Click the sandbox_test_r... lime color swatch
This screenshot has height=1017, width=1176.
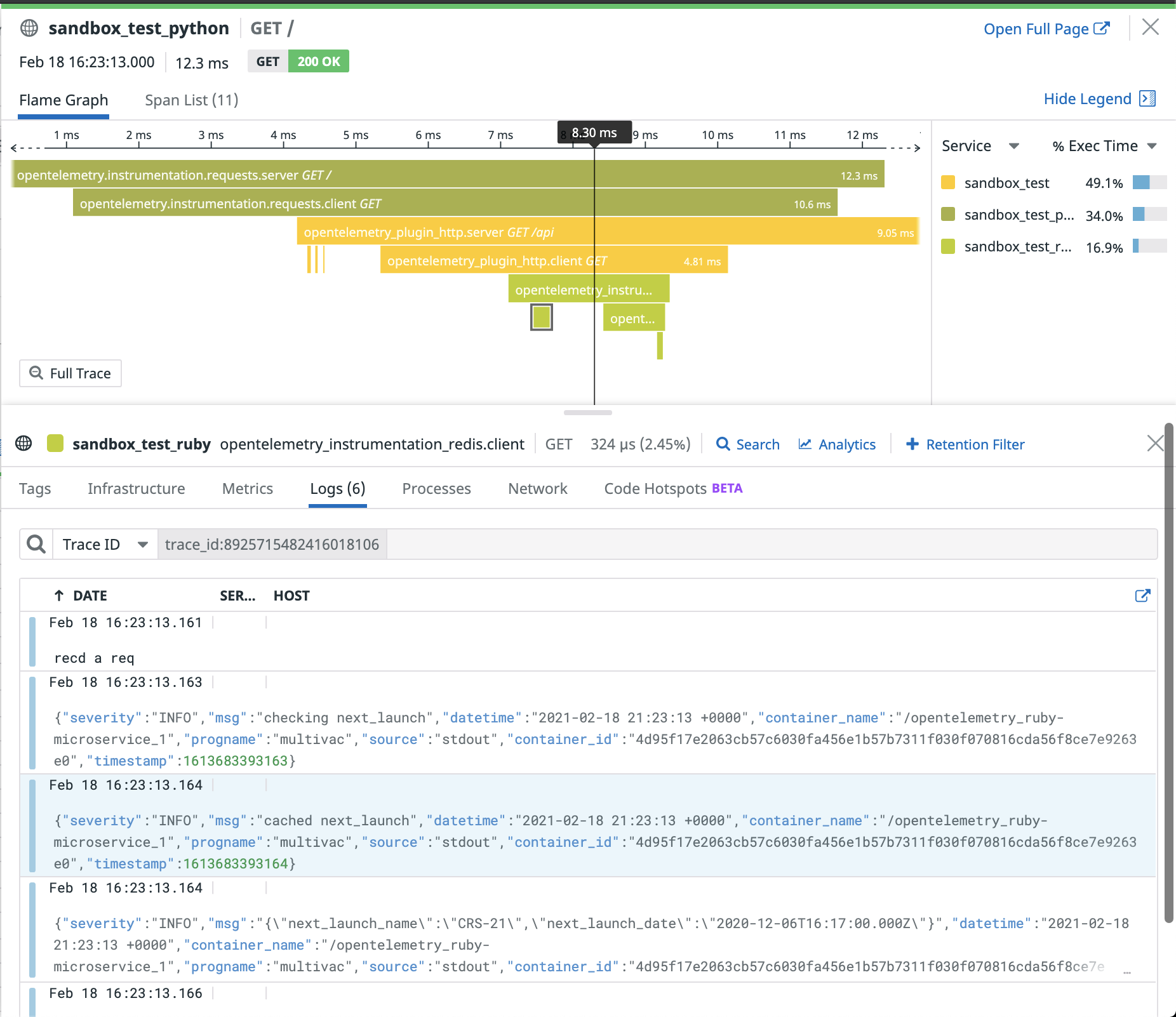[948, 246]
